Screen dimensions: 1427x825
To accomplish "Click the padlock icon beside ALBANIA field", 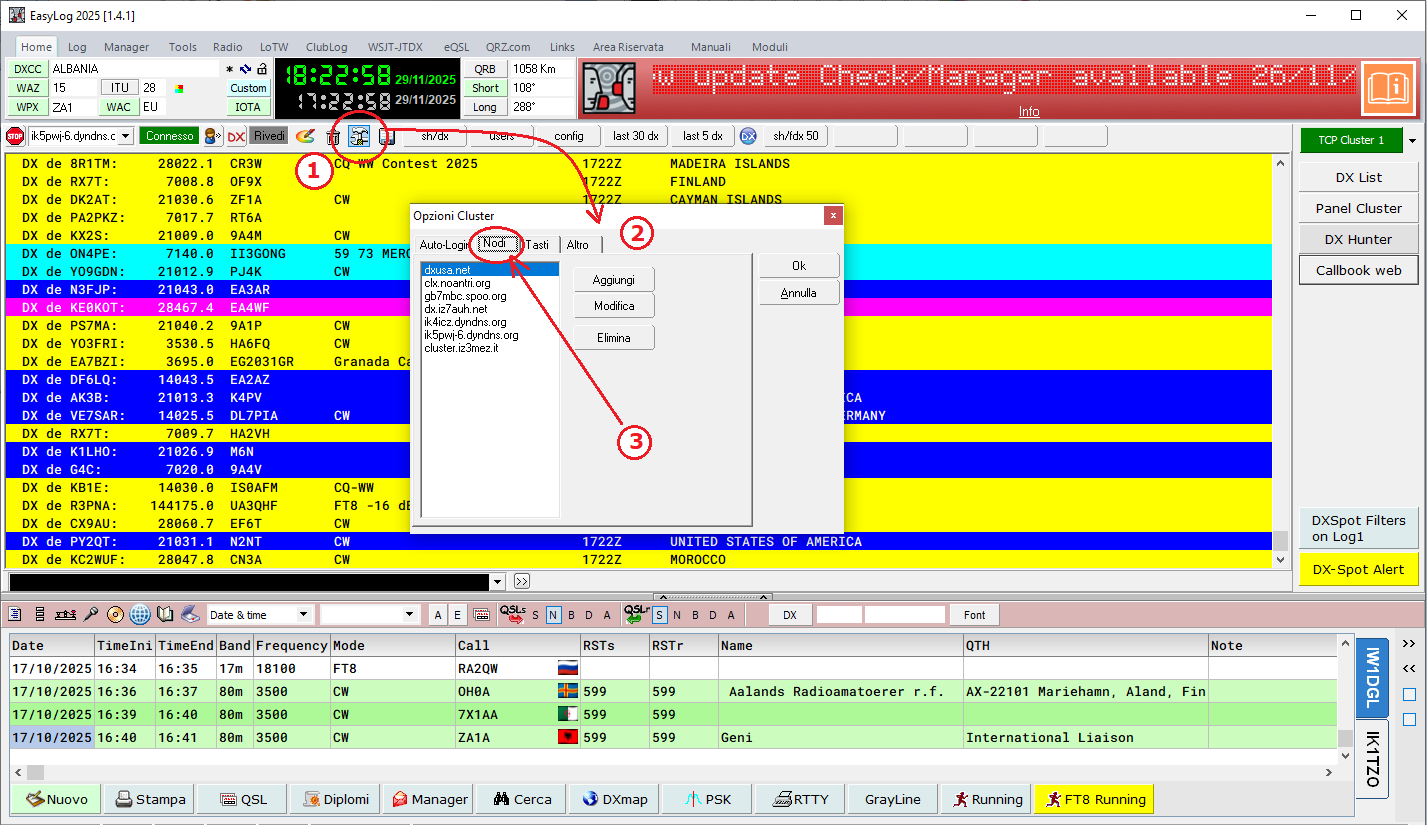I will point(261,69).
